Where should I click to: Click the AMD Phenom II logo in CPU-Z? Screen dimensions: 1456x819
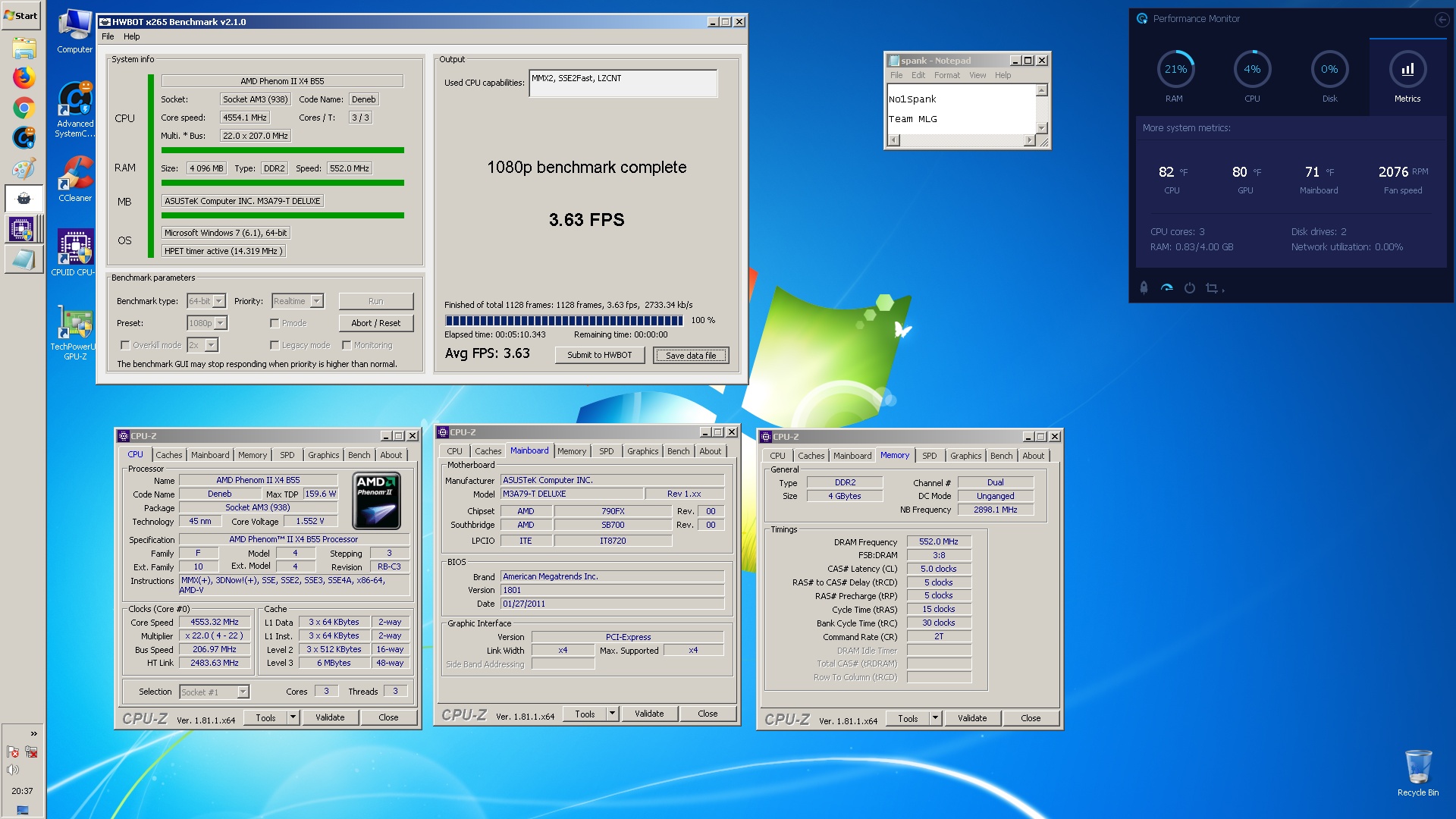tap(377, 500)
